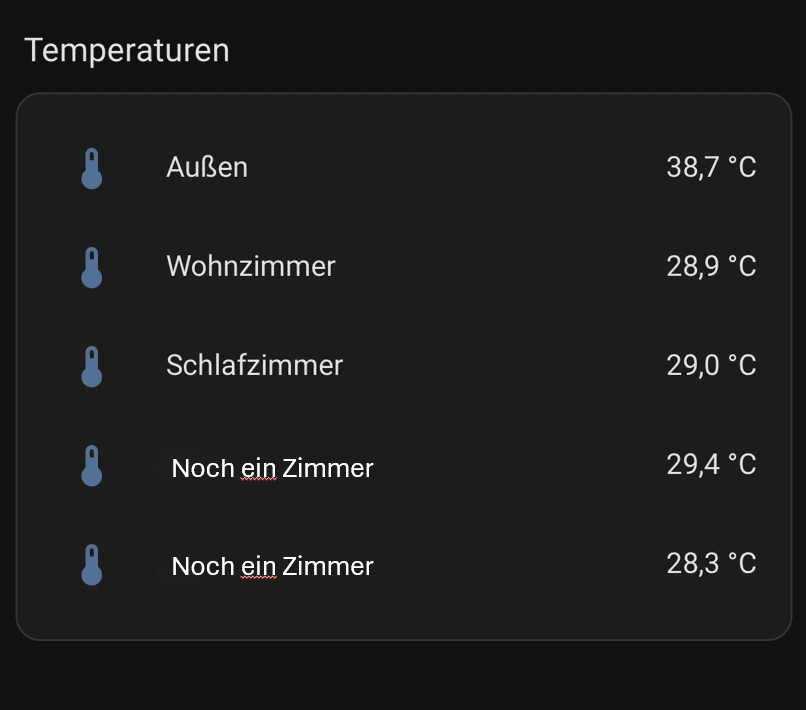
Task: Select the 28,3 °C temperature reading
Action: pos(711,563)
